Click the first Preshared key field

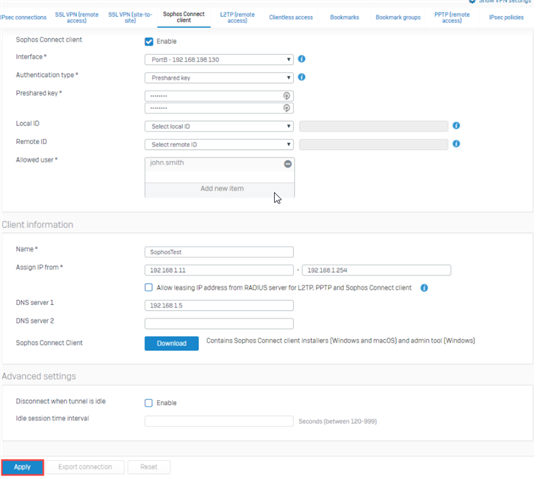pos(219,96)
